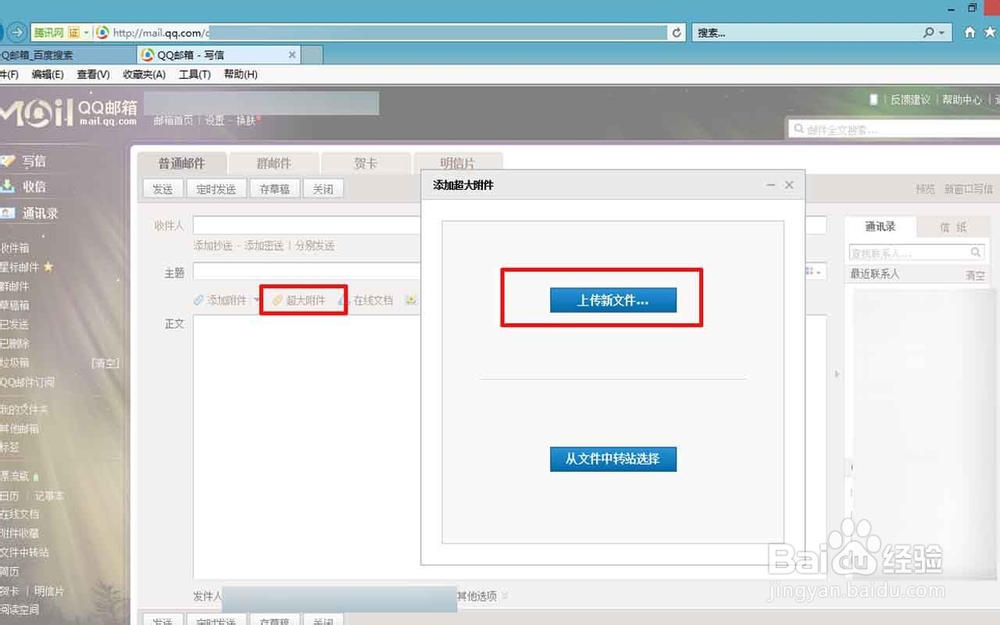The height and width of the screenshot is (625, 1000).
Task: Open 记事本 in the sidebar
Action: pos(48,496)
